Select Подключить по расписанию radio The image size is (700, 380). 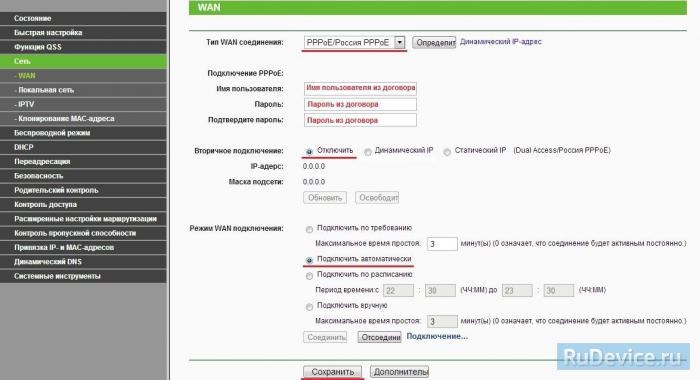(309, 276)
